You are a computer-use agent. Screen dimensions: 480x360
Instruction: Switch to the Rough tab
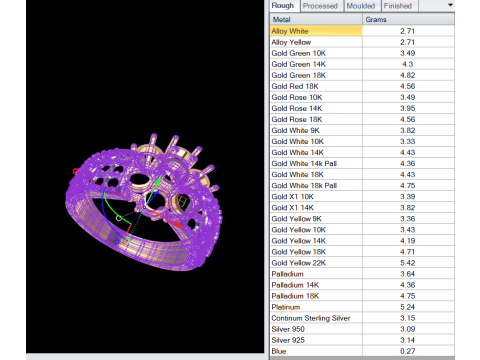(x=284, y=6)
